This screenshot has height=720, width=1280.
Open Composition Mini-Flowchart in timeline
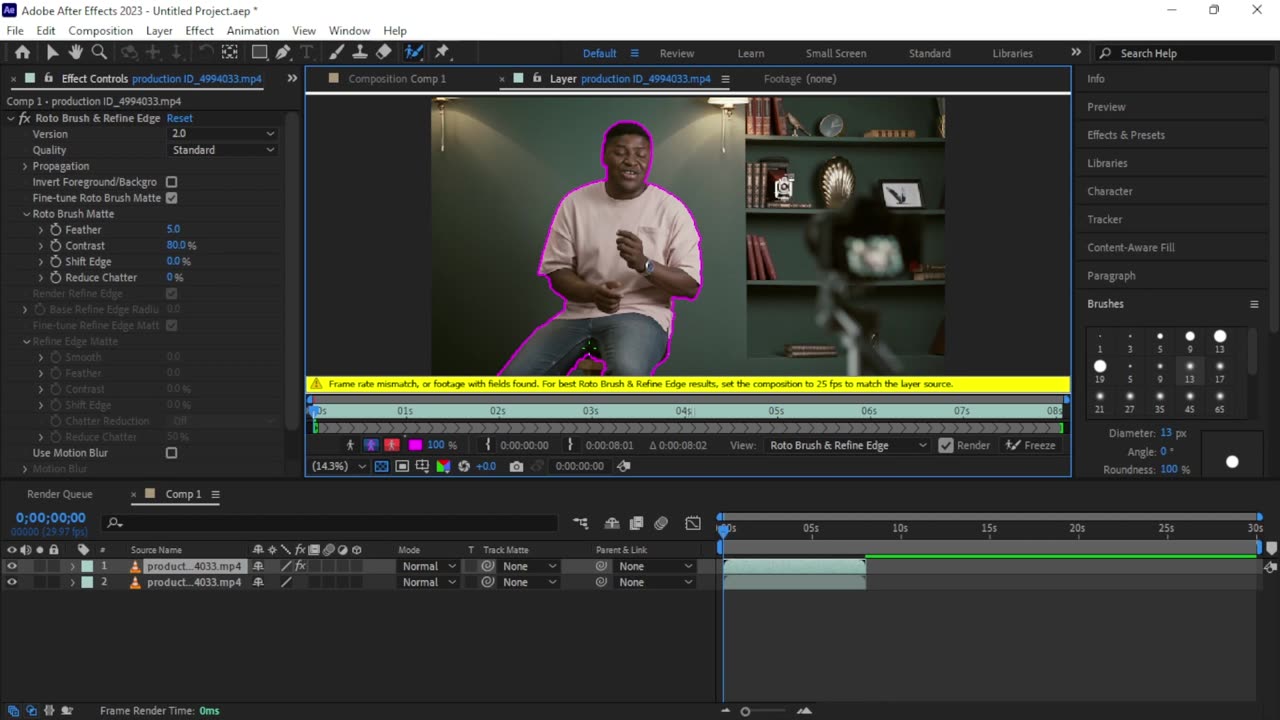pyautogui.click(x=581, y=523)
